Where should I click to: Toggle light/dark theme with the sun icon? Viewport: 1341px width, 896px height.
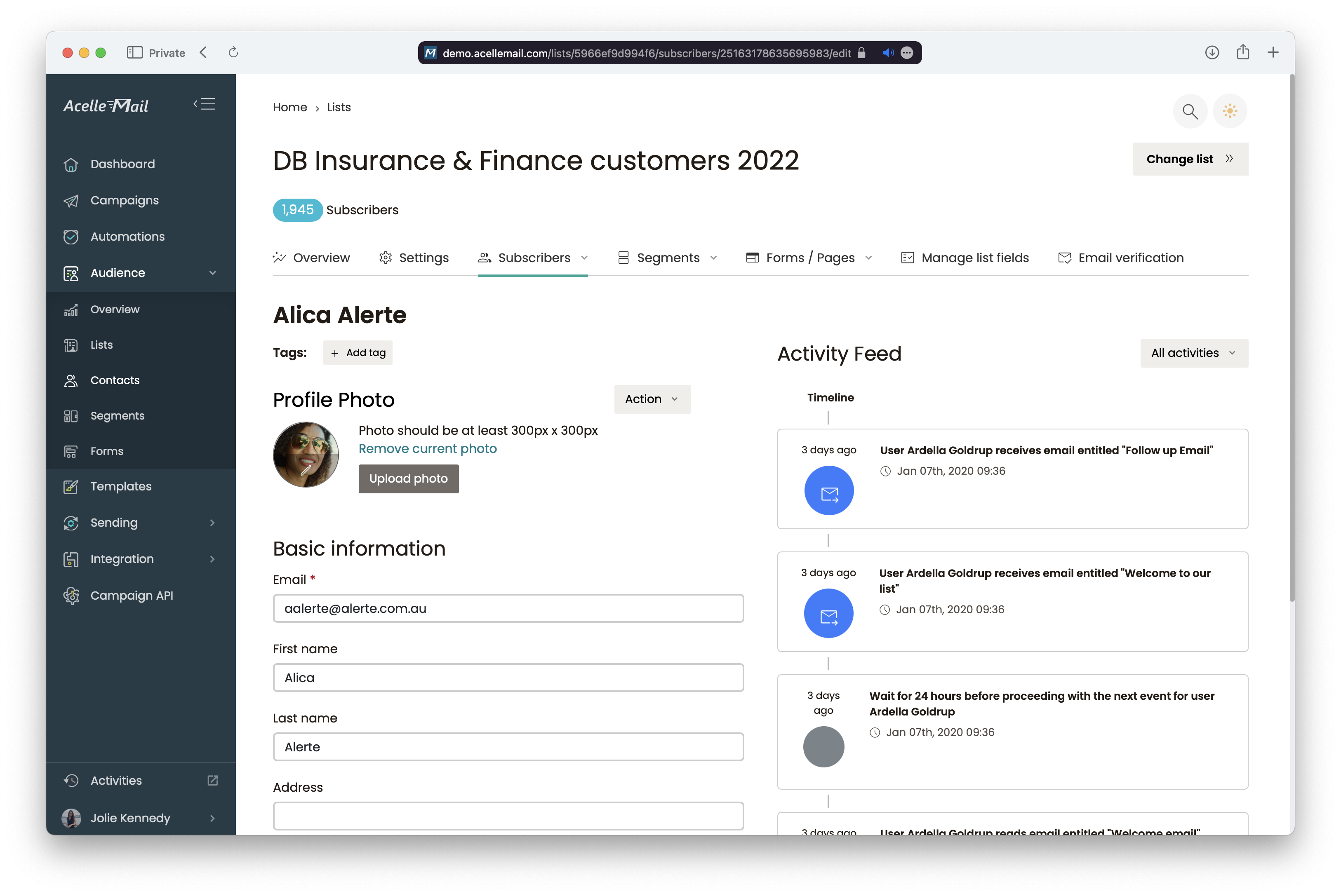(1230, 111)
